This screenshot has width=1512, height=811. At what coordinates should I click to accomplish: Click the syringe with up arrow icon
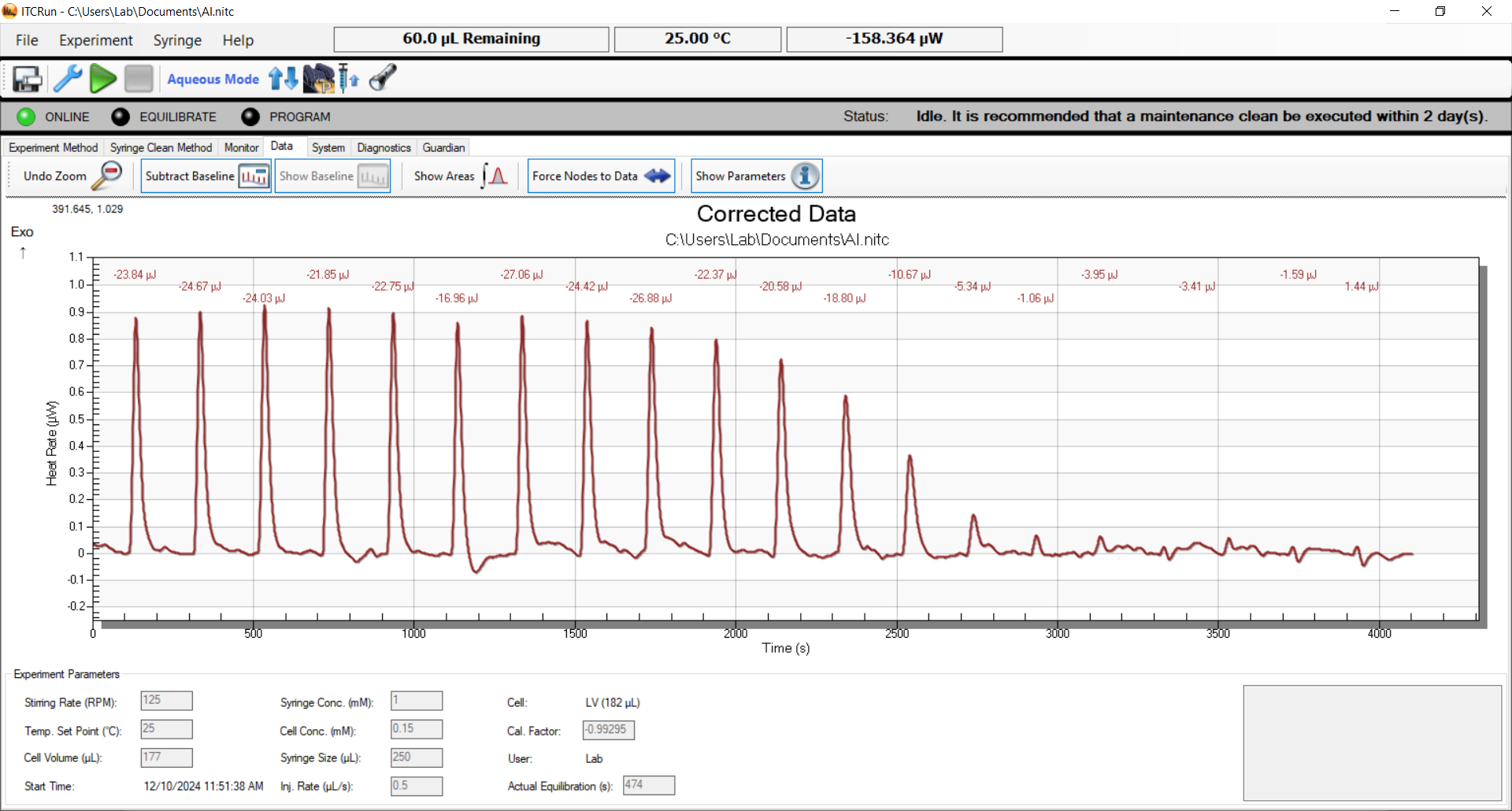tap(348, 79)
